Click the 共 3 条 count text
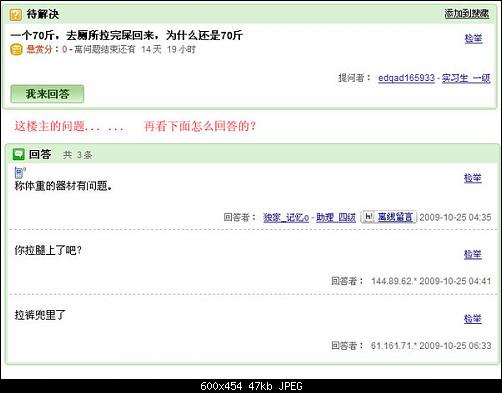Image resolution: width=502 pixels, height=393 pixels. click(78, 155)
